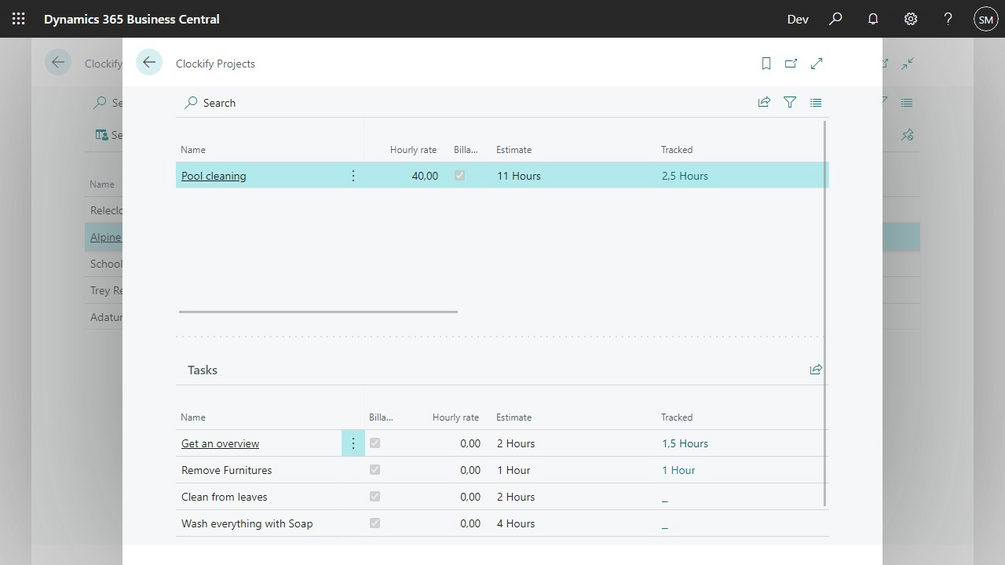Open the Pool cleaning project link

[x=213, y=176]
